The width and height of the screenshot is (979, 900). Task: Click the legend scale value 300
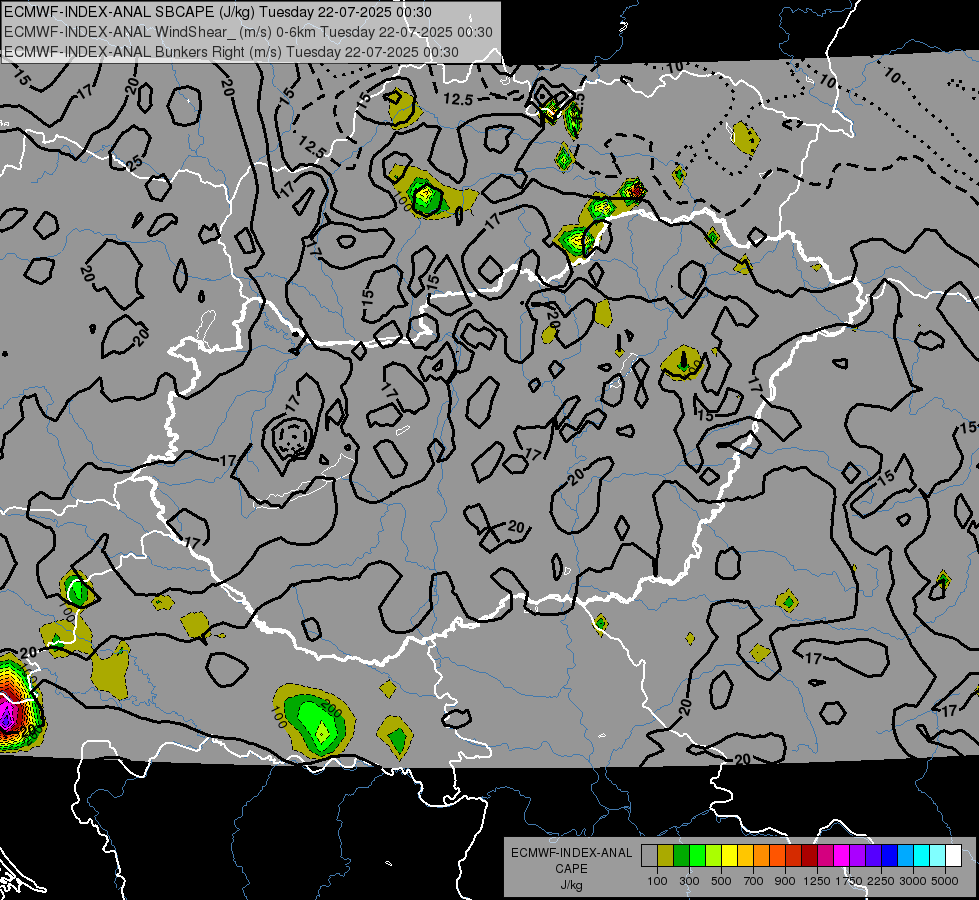point(689,881)
